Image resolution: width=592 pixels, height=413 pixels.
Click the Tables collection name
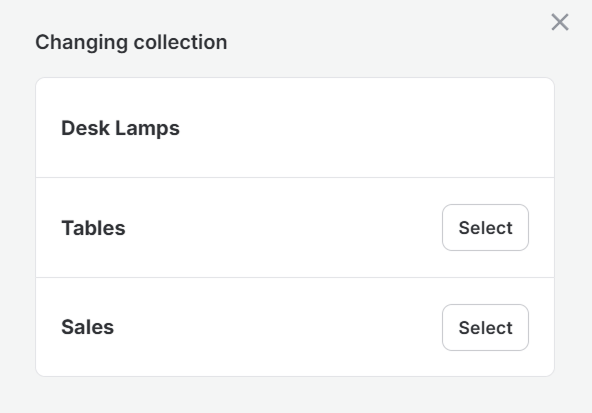tap(93, 228)
